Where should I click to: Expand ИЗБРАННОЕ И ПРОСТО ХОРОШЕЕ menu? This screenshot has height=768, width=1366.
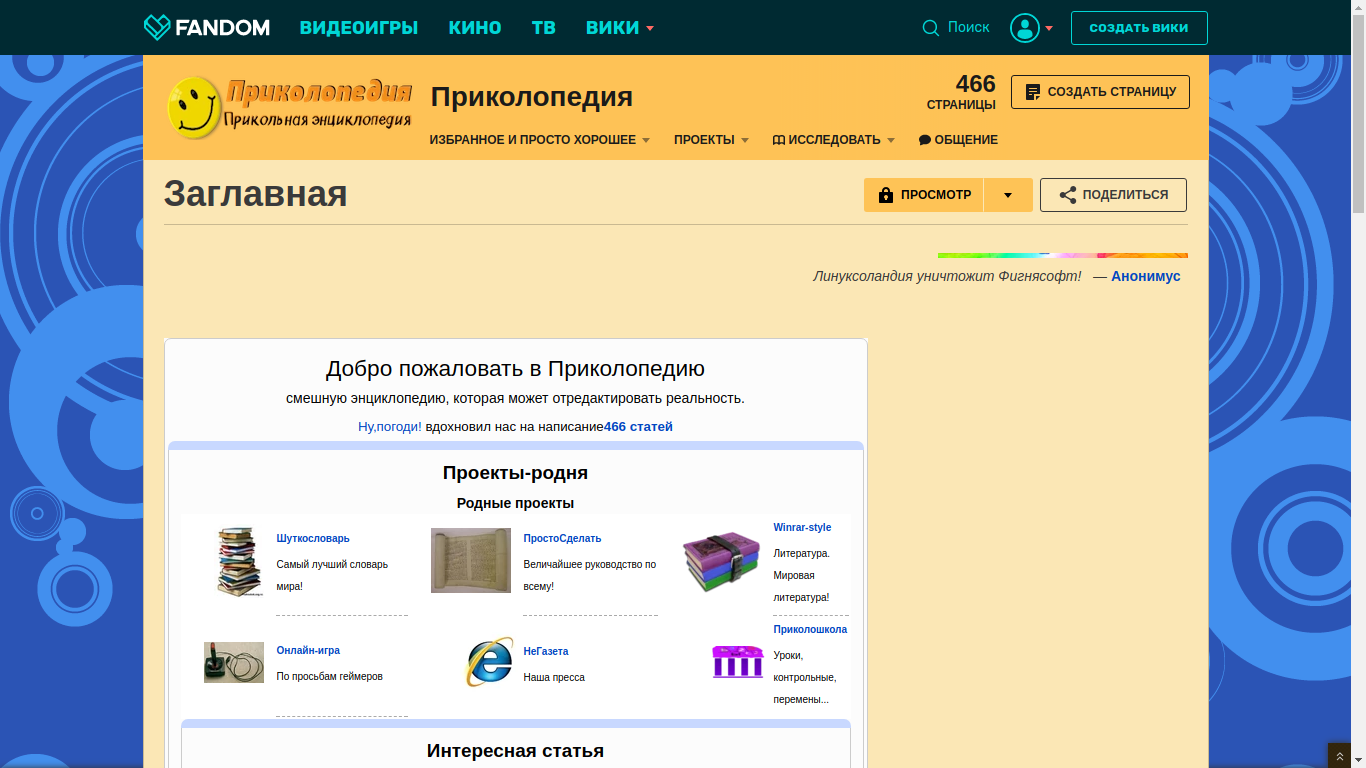[x=540, y=140]
